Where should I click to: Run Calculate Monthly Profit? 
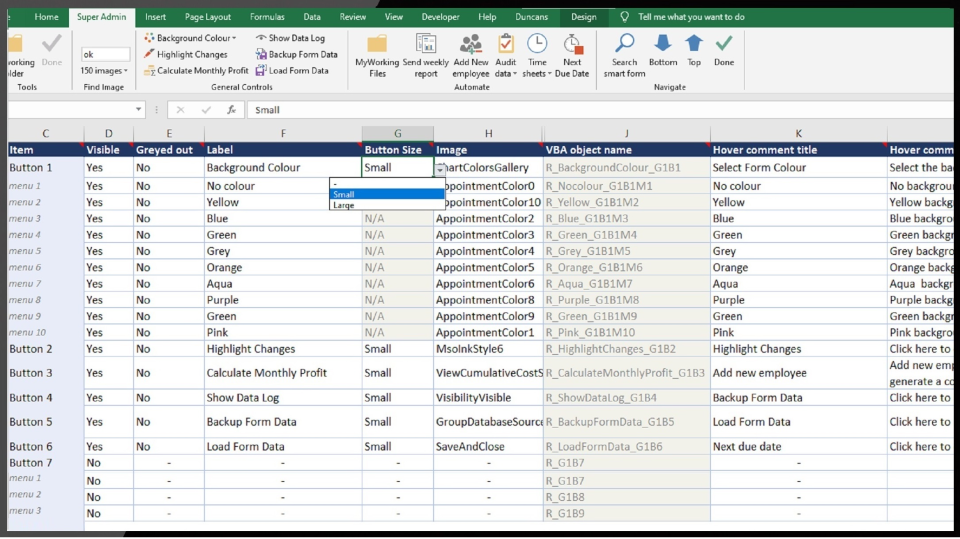pos(196,70)
